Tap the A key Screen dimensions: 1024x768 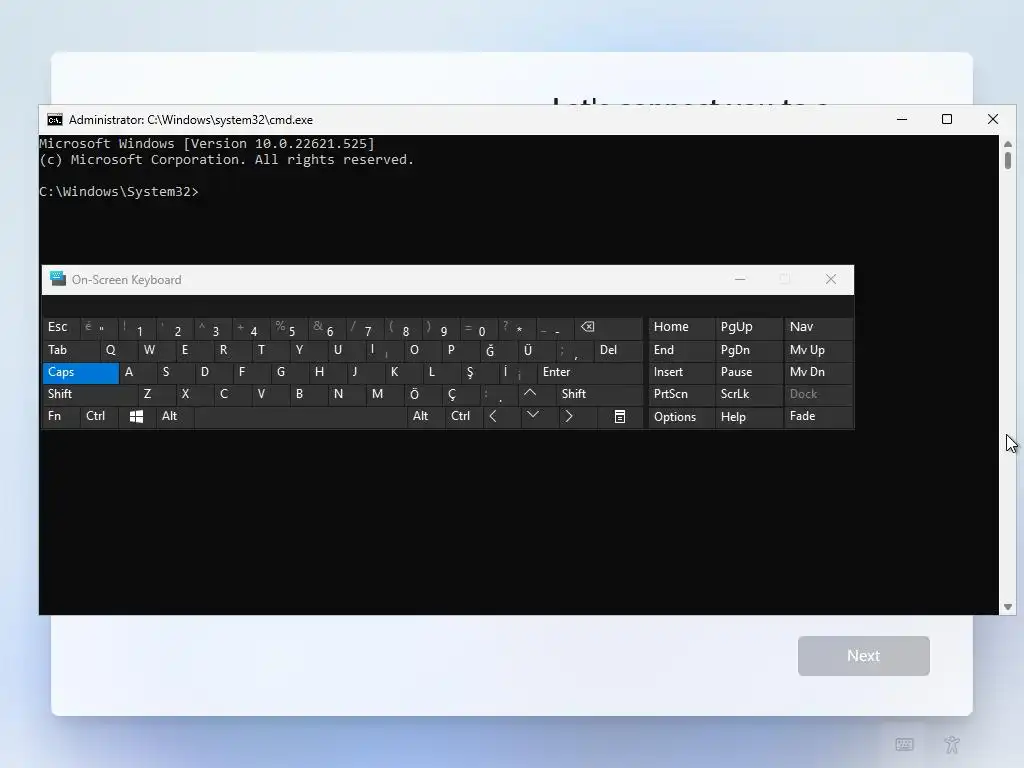[x=138, y=372]
